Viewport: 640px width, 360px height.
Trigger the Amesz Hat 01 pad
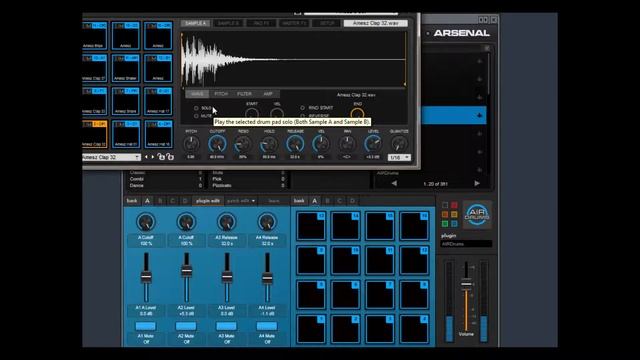tap(126, 134)
